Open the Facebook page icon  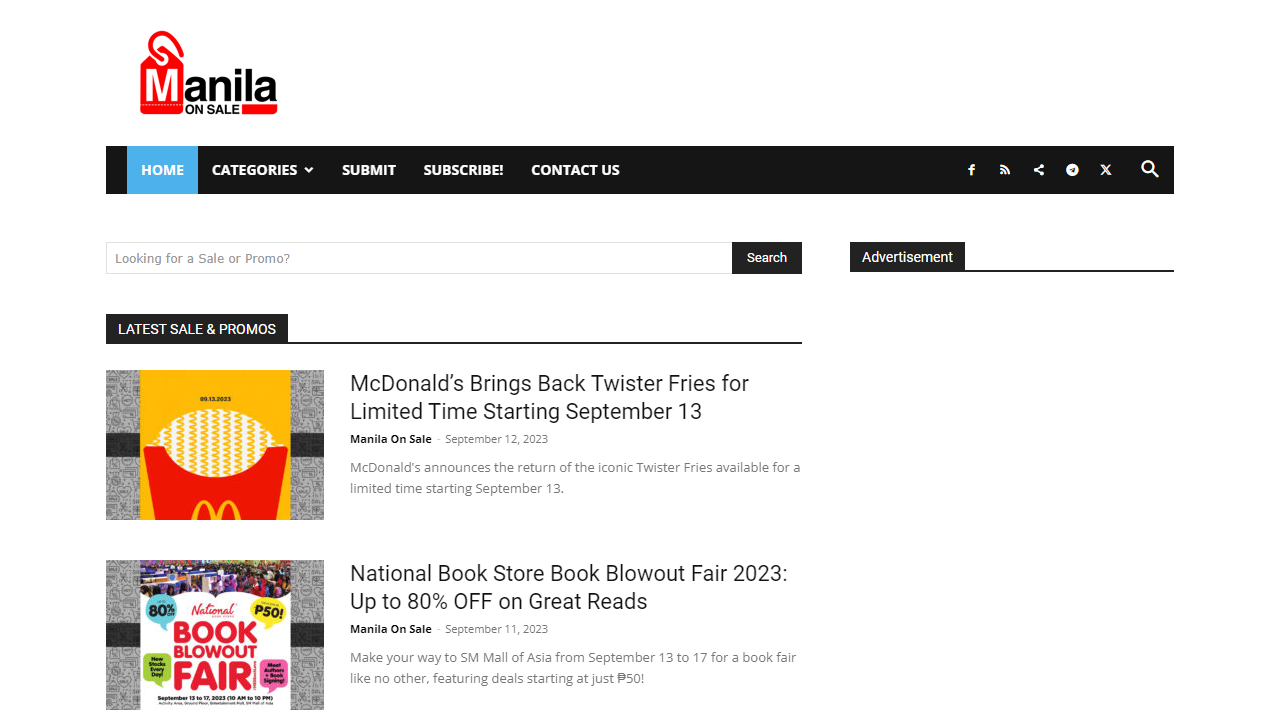click(x=971, y=170)
